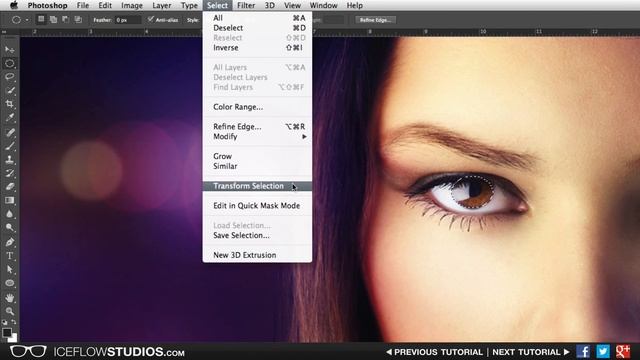640x360 pixels.
Task: Choose Grow from the Select menu
Action: [257, 156]
